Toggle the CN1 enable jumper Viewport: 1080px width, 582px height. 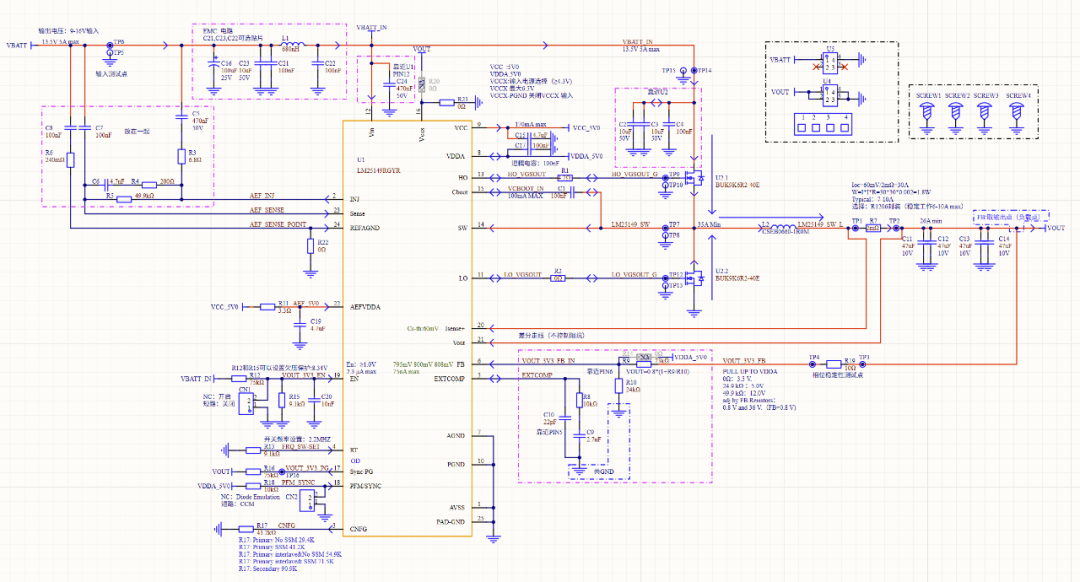click(x=246, y=402)
